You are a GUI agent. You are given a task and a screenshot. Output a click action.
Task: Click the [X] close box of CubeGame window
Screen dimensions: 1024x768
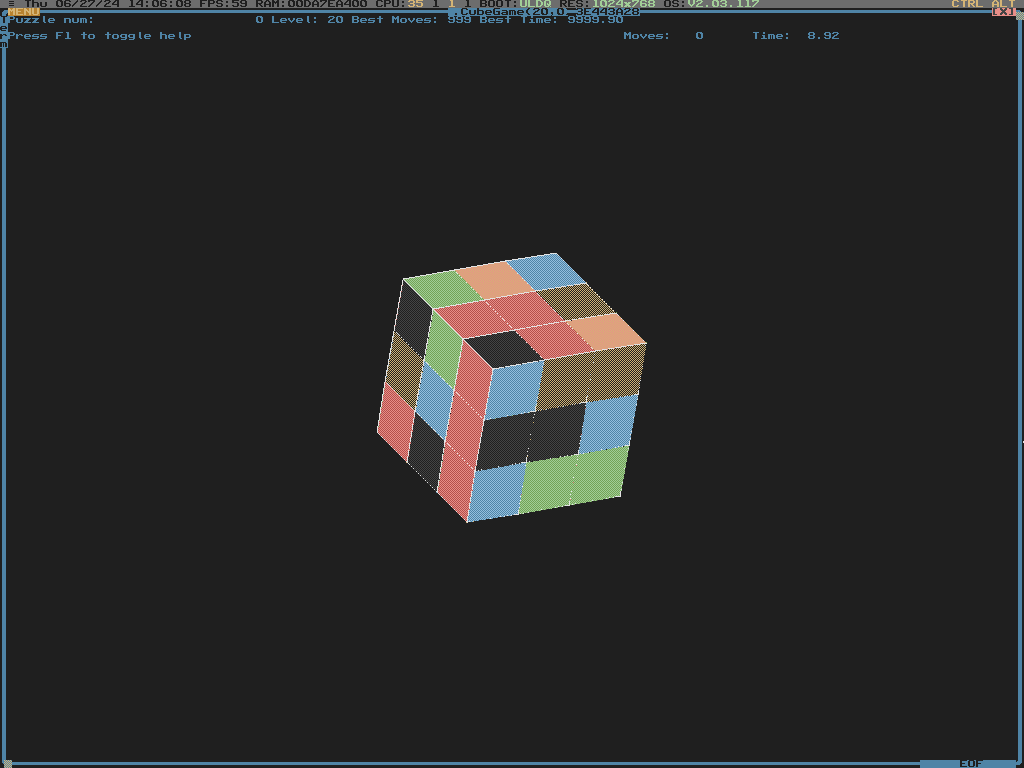tap(1003, 12)
